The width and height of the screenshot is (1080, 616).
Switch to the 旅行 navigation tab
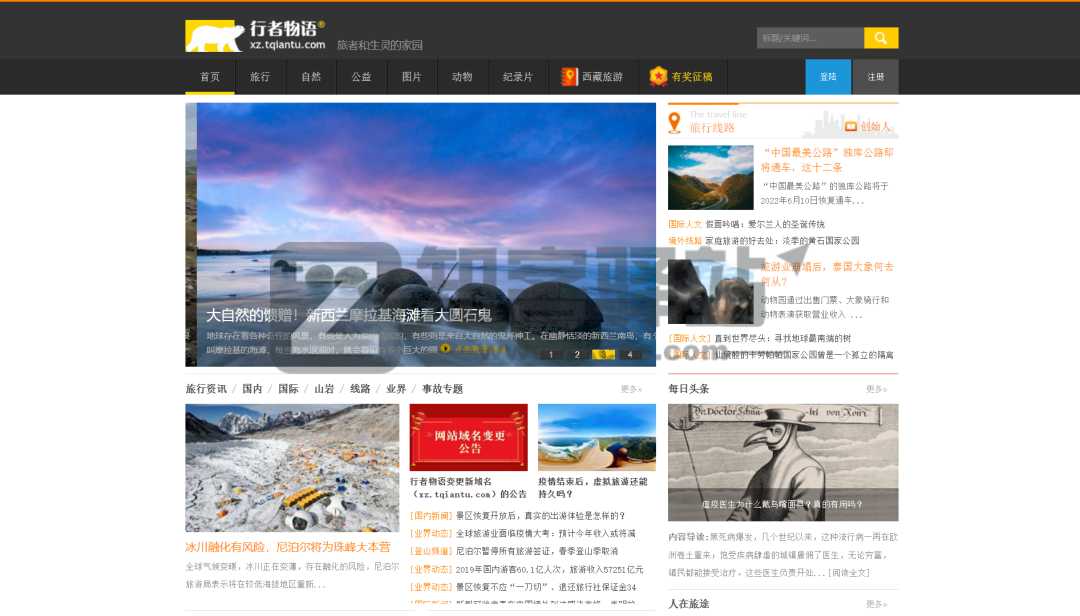(x=260, y=76)
